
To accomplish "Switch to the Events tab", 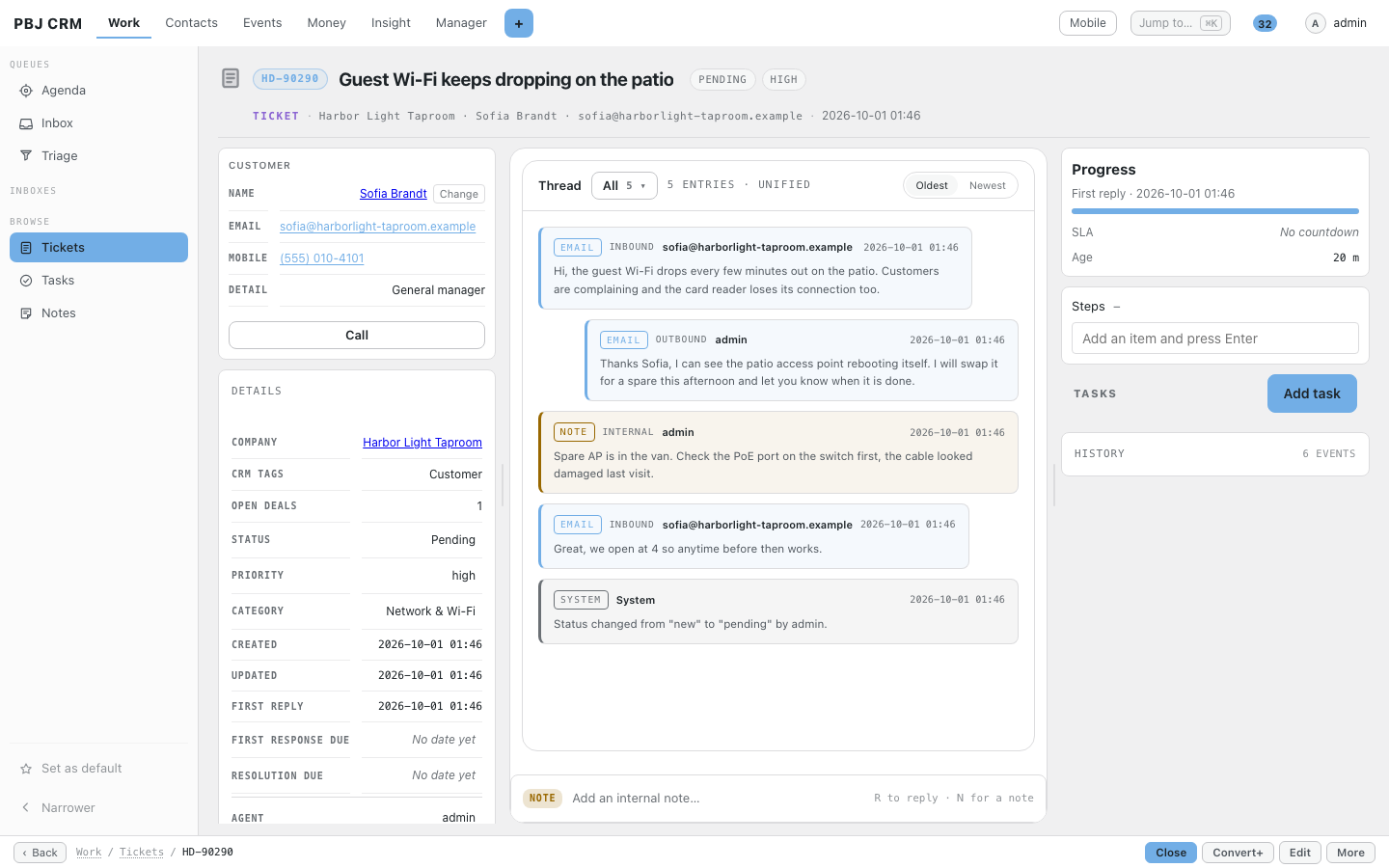I will 262,23.
